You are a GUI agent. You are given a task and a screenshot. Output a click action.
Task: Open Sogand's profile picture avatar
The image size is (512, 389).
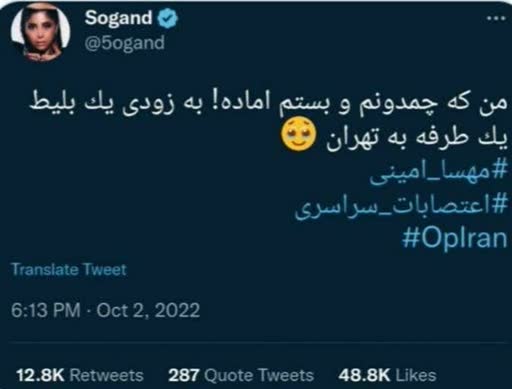(x=41, y=34)
